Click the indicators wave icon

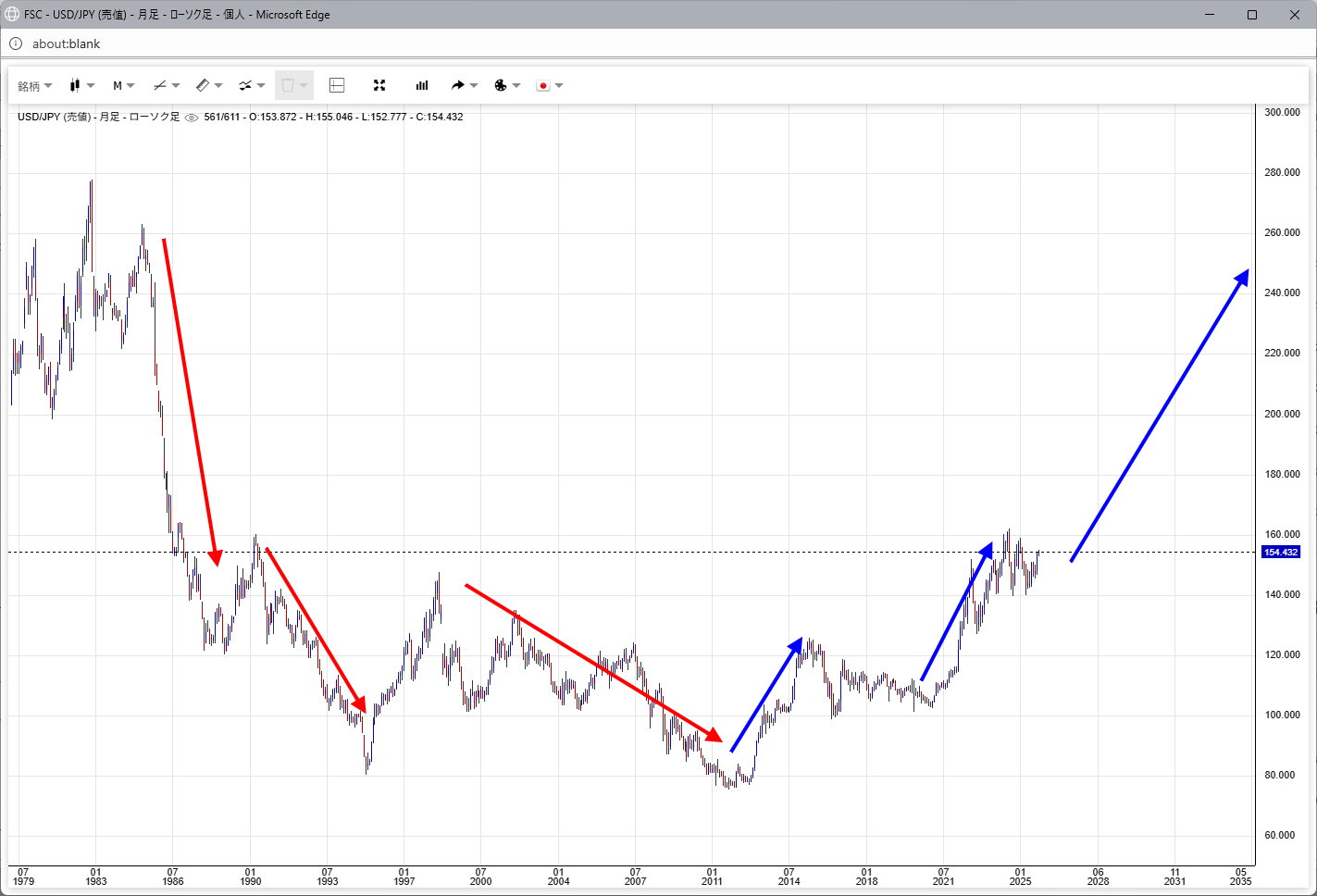245,85
